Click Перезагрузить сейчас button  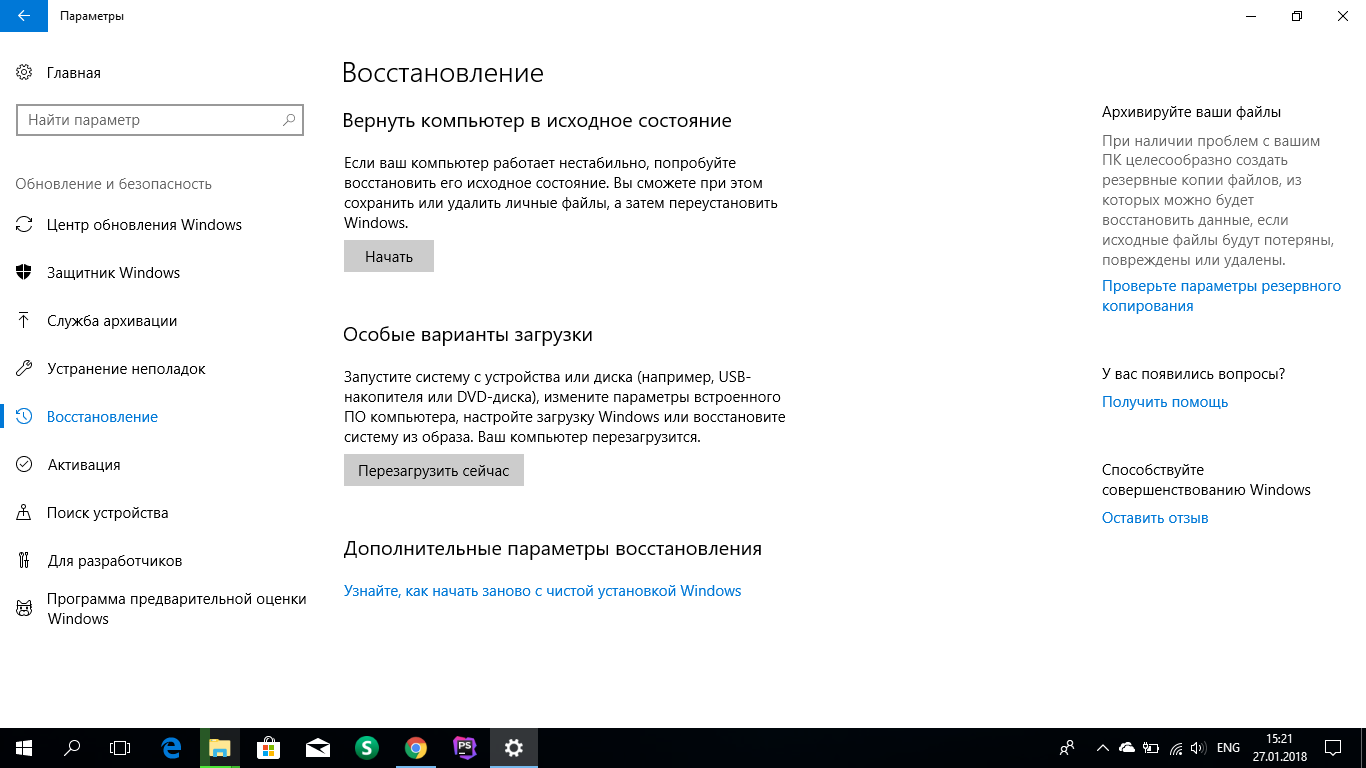[434, 471]
